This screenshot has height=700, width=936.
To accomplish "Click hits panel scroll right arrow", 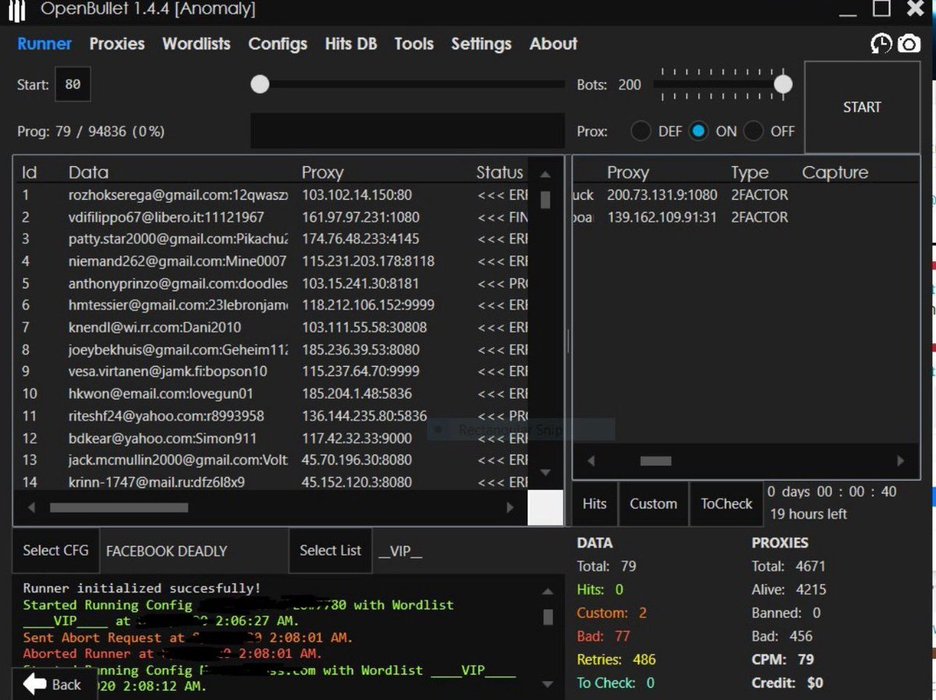I will [x=900, y=461].
